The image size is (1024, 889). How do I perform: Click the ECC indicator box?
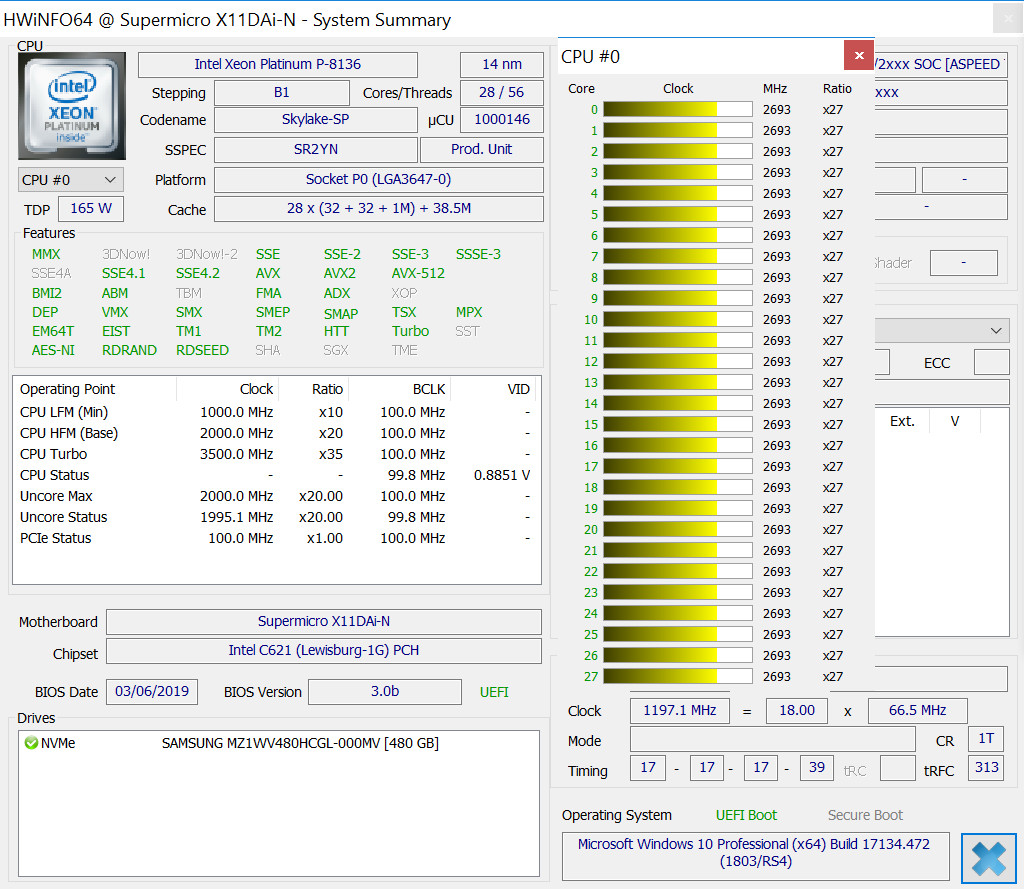point(991,362)
